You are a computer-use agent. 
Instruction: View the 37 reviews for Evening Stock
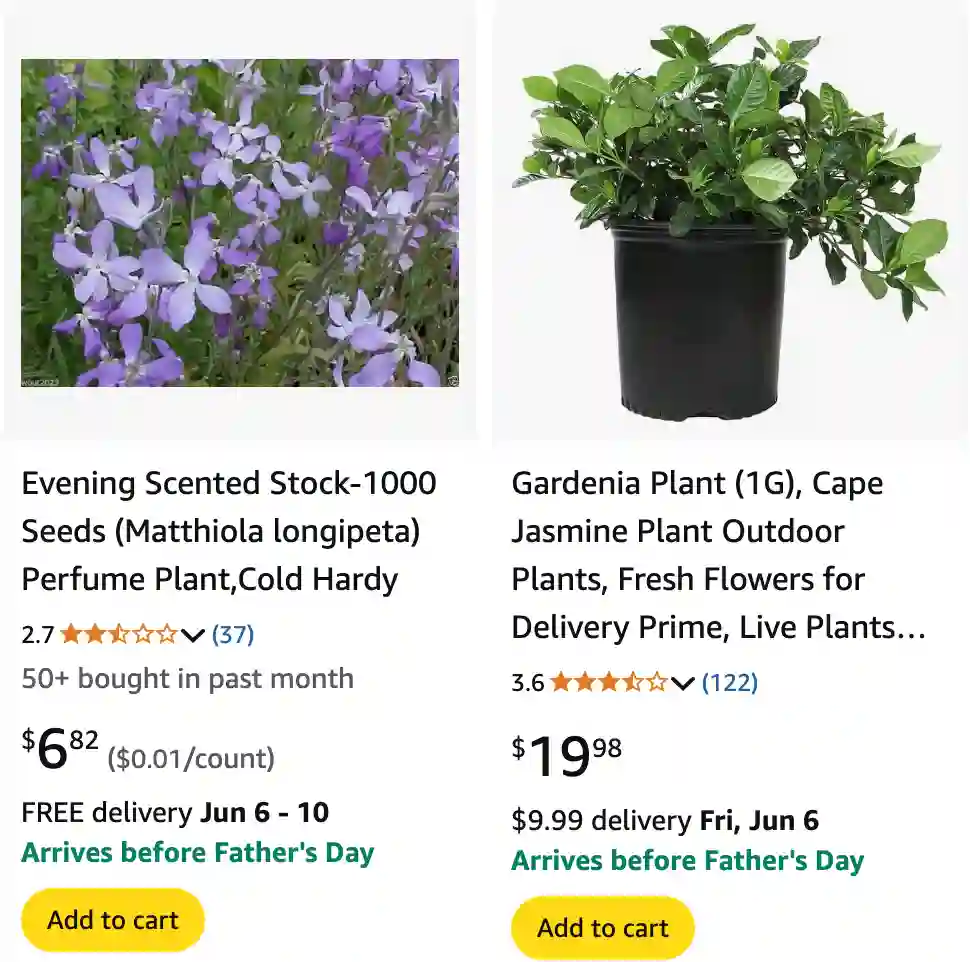point(233,634)
